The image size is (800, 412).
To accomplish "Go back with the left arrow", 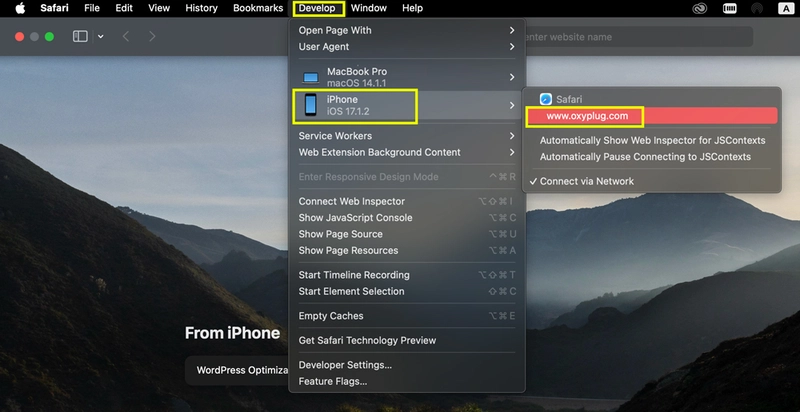I will click(126, 36).
